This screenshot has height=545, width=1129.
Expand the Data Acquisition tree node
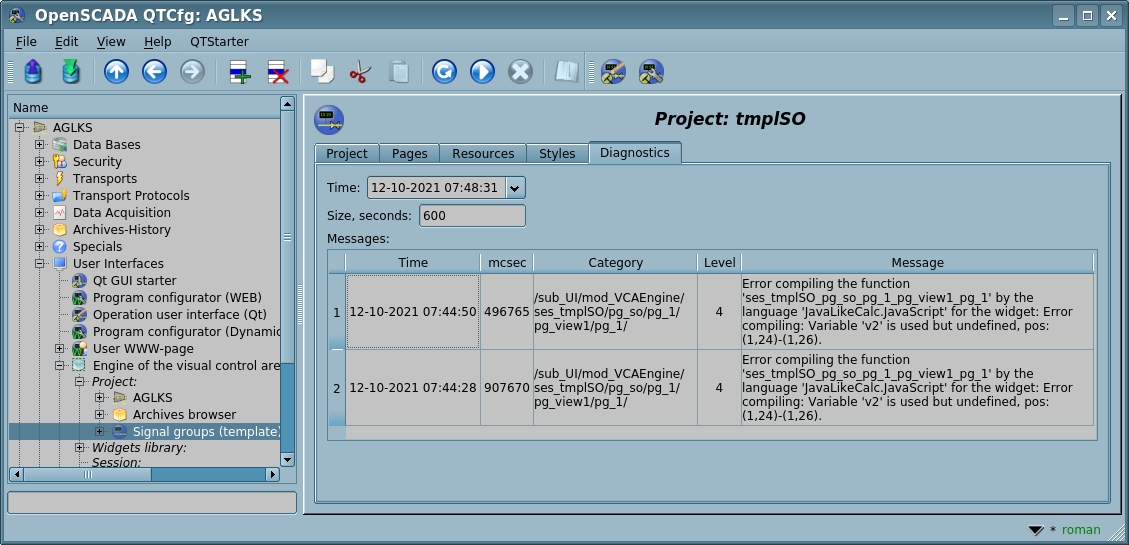pyautogui.click(x=40, y=212)
